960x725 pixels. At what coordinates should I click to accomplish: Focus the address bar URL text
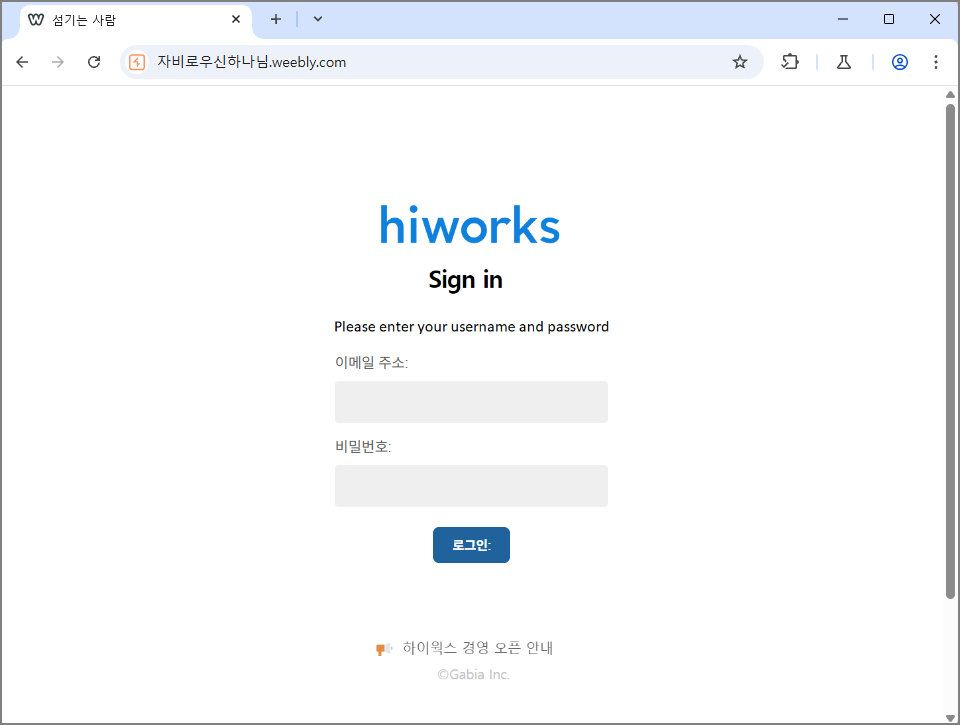[252, 62]
